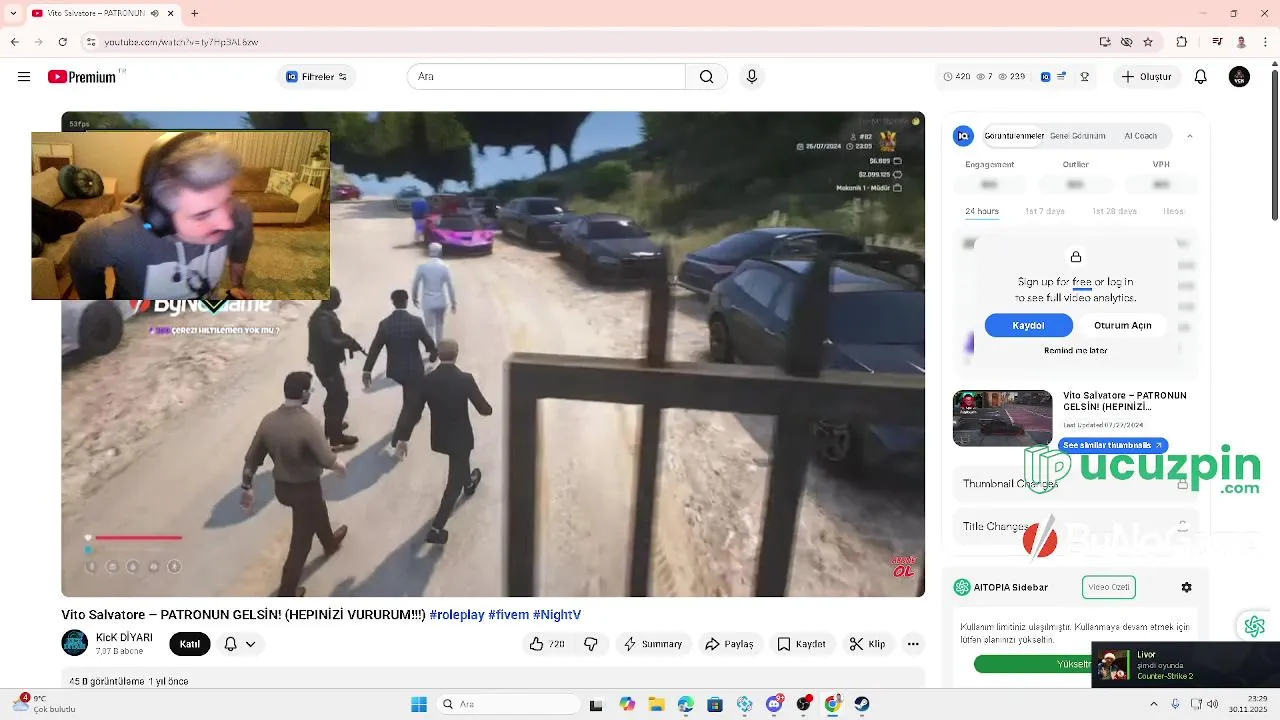This screenshot has height=720, width=1280.
Task: Share the video with Paylaş
Action: tap(729, 644)
